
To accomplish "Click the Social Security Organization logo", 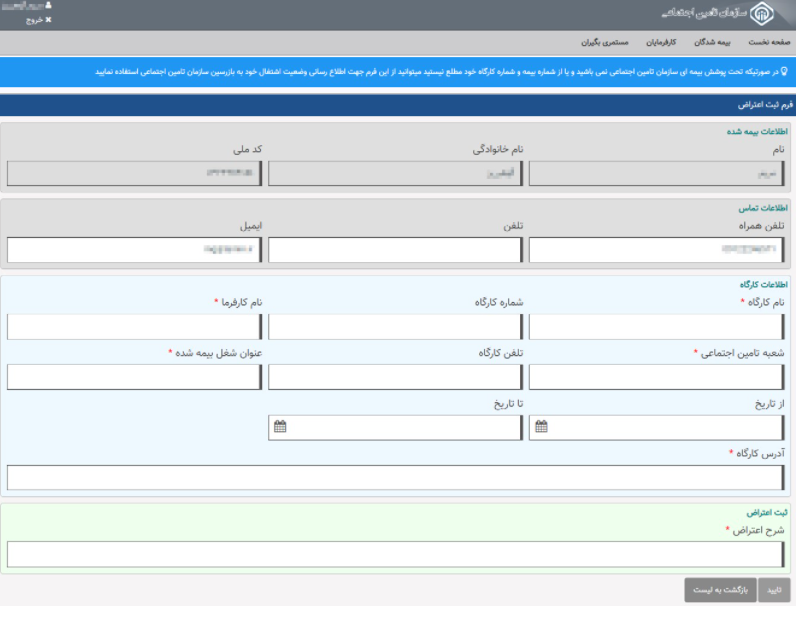I will pos(762,13).
